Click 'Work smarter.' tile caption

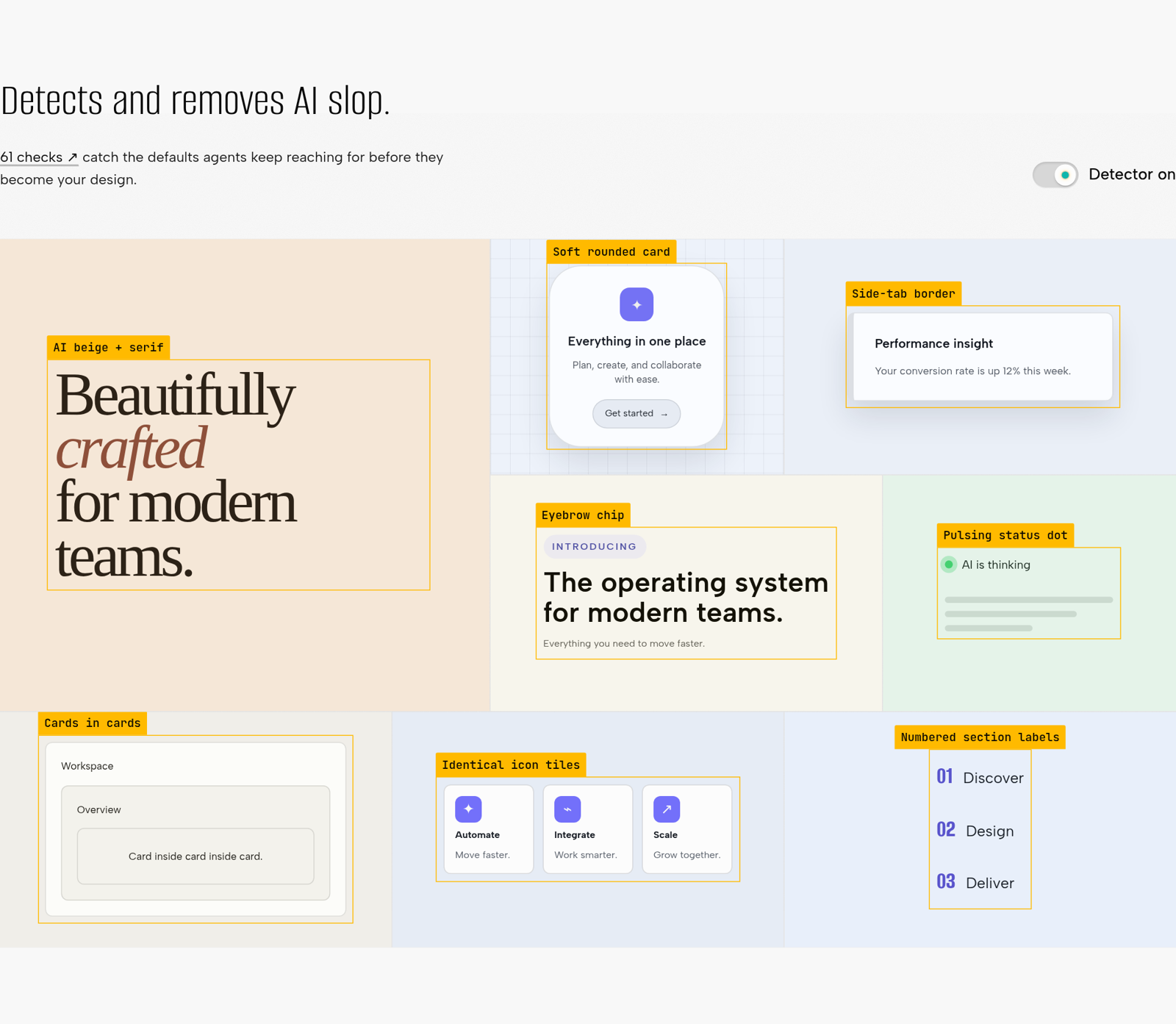click(x=586, y=855)
